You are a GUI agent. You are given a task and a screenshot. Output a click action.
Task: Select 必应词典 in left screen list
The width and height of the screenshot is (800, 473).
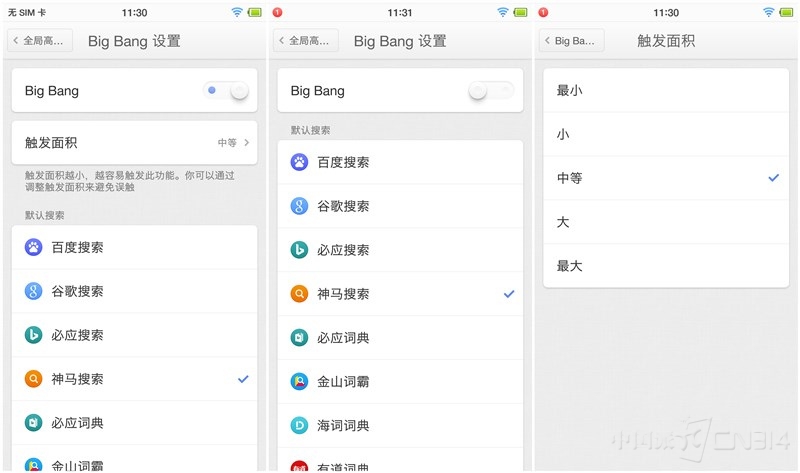pyautogui.click(x=134, y=423)
